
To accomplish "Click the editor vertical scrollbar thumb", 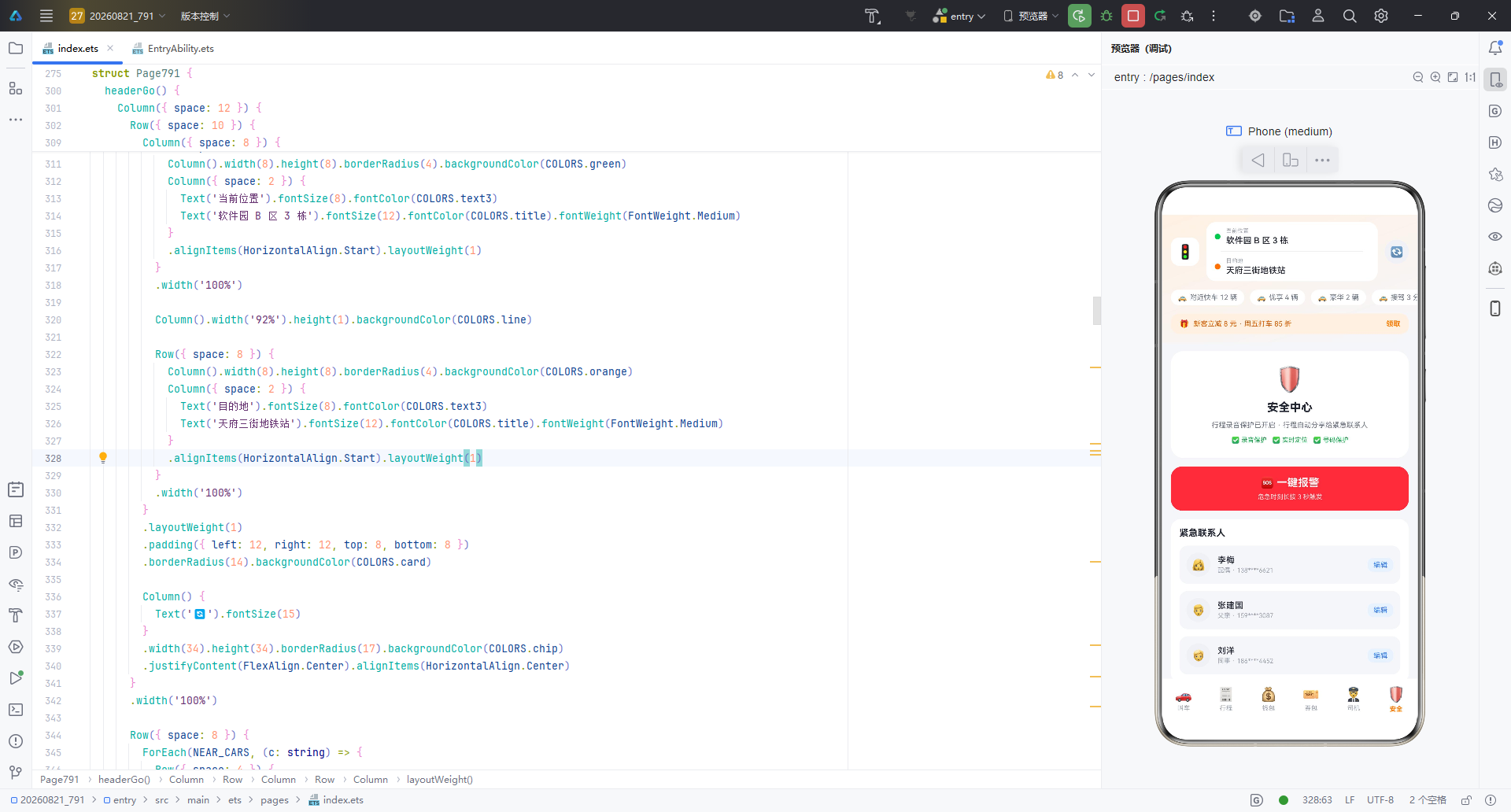I will click(x=1096, y=310).
